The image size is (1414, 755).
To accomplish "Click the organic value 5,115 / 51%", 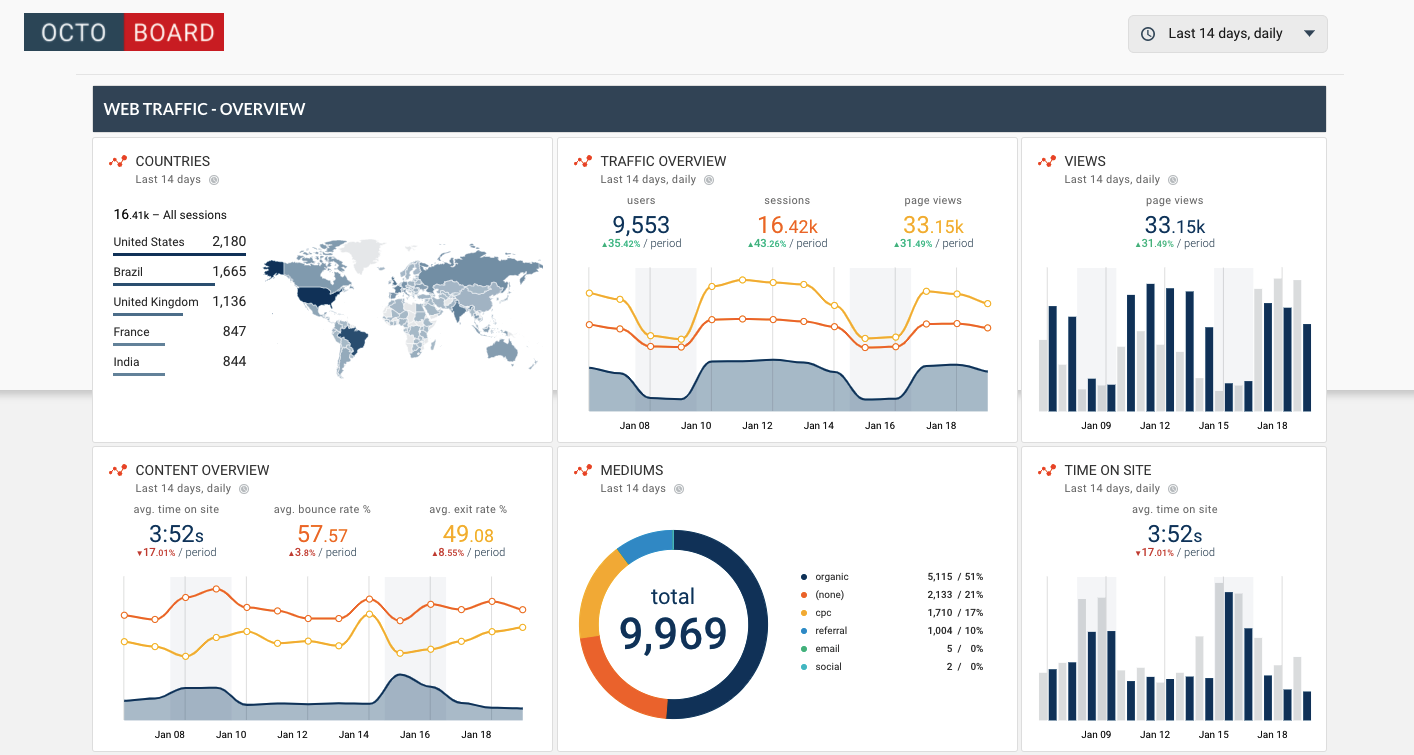I will pyautogui.click(x=955, y=577).
